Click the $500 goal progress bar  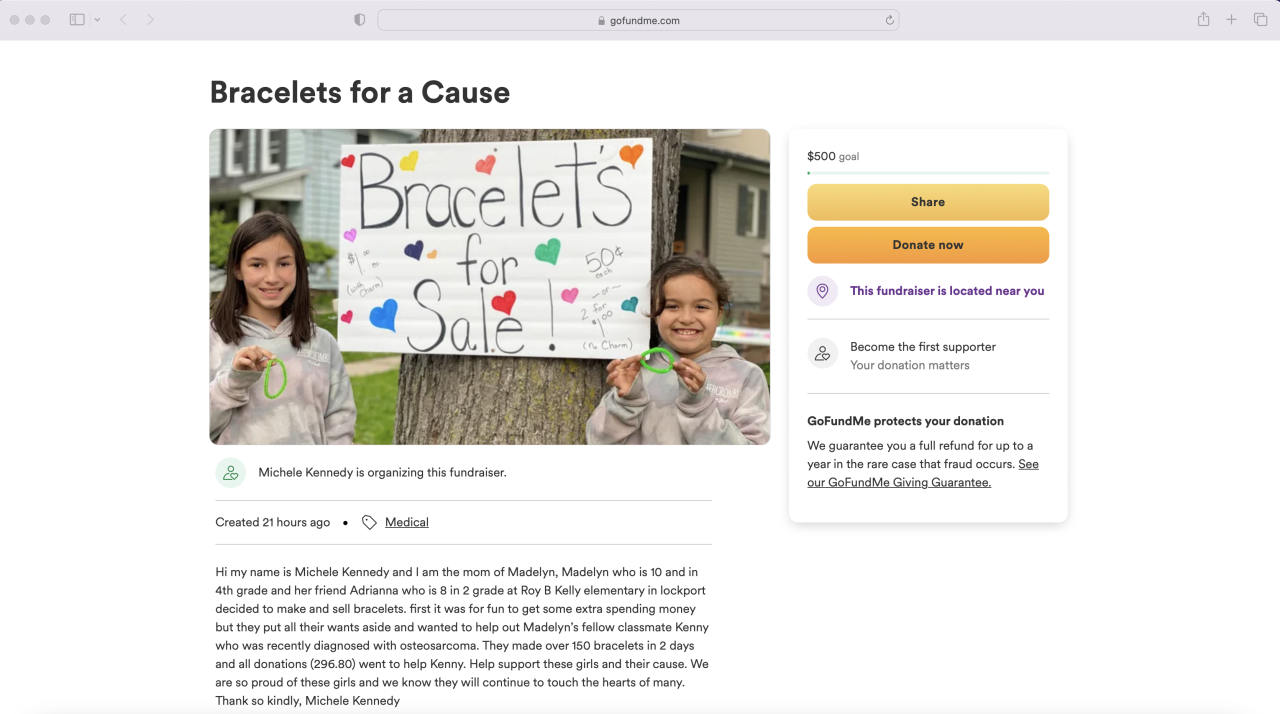tap(927, 173)
